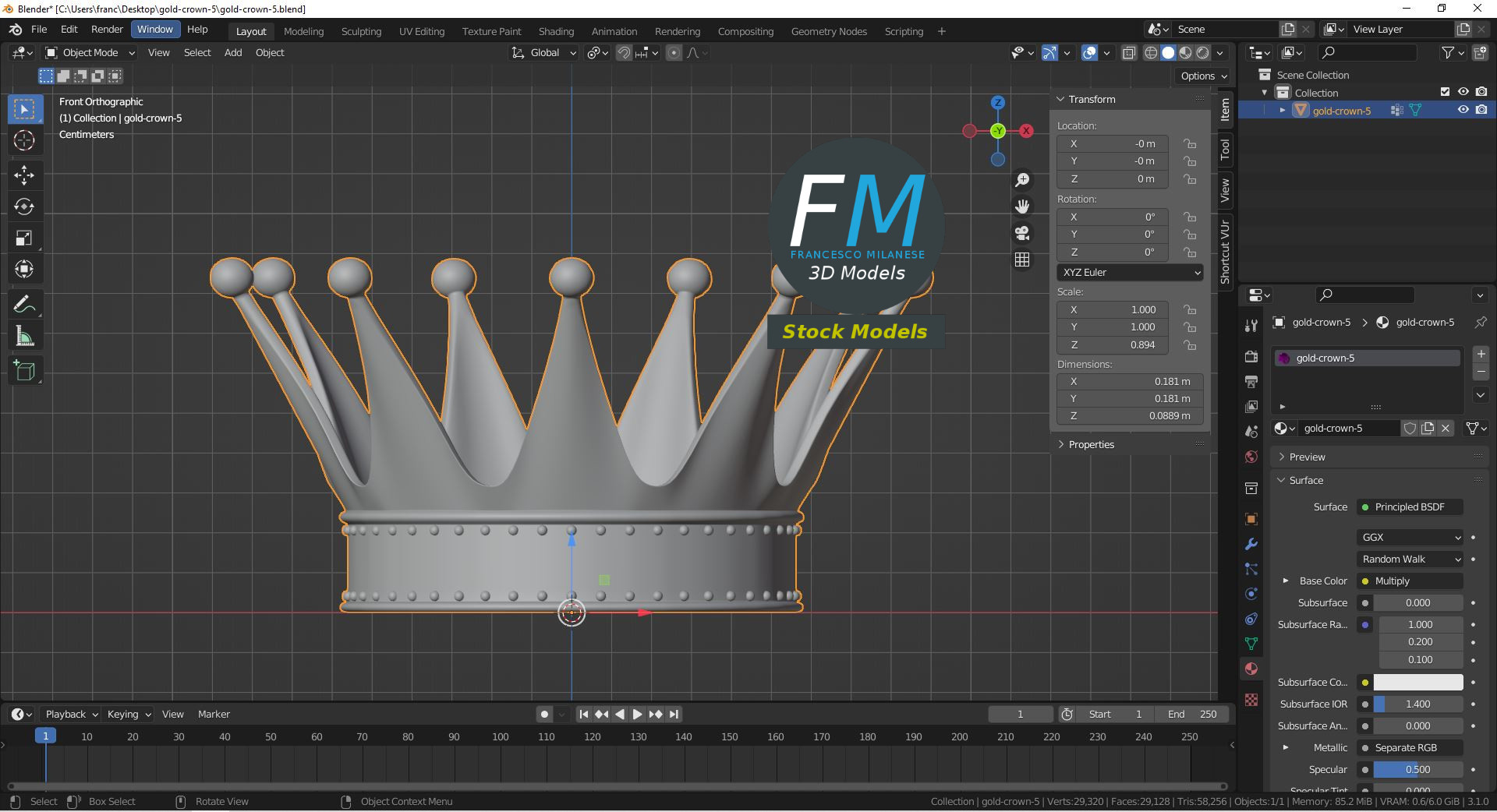Uncheck the Collection exclude checkbox
1497x812 pixels.
tap(1445, 92)
